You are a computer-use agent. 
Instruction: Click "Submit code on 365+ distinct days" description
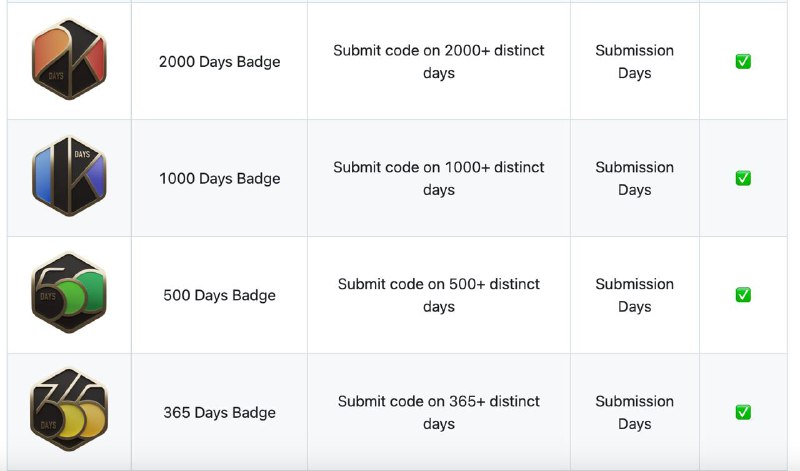(x=438, y=413)
